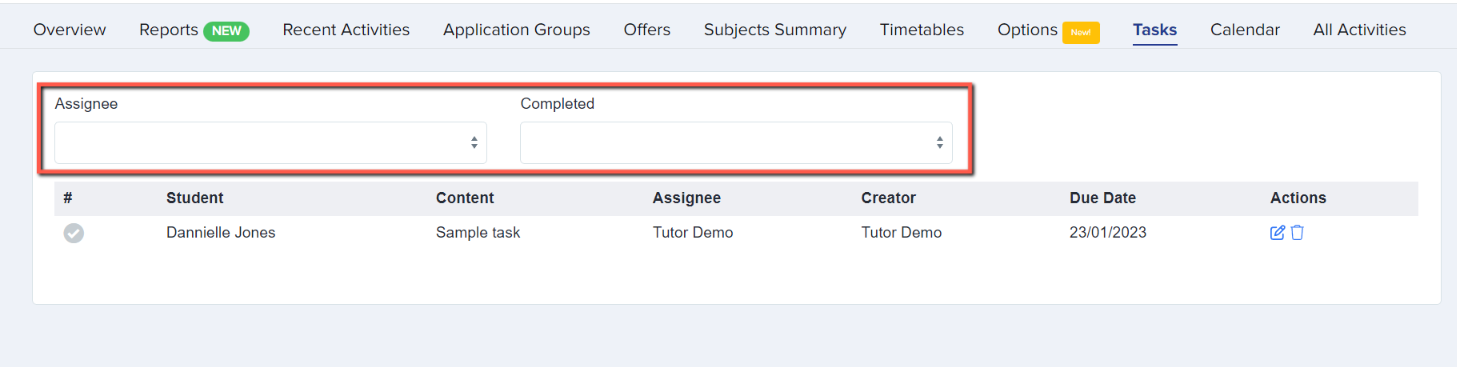Mark Dannielle Jones task as completed
This screenshot has width=1457, height=367.
[74, 233]
